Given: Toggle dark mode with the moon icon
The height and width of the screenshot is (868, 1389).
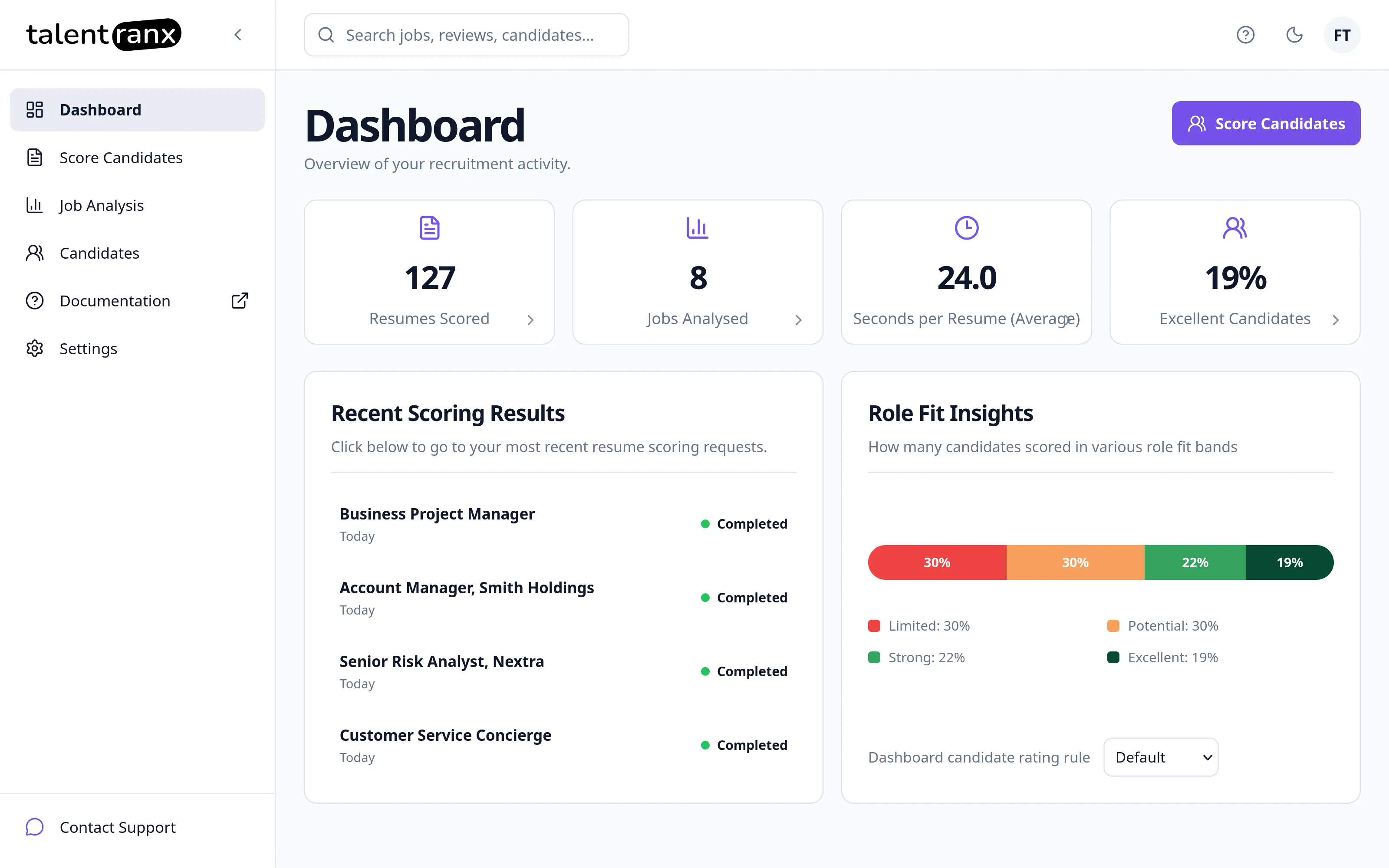Looking at the screenshot, I should coord(1294,35).
